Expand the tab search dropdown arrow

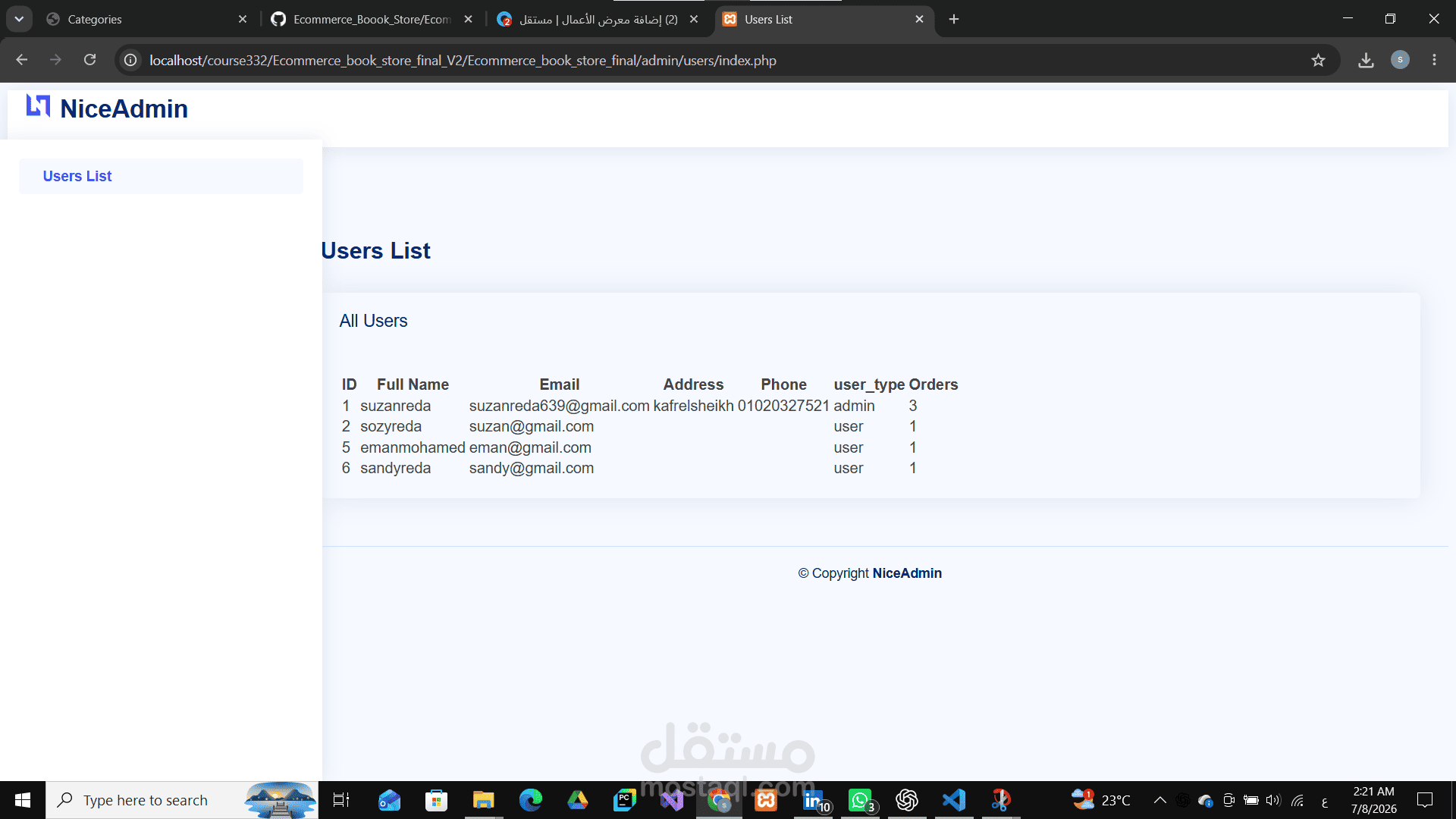click(19, 19)
